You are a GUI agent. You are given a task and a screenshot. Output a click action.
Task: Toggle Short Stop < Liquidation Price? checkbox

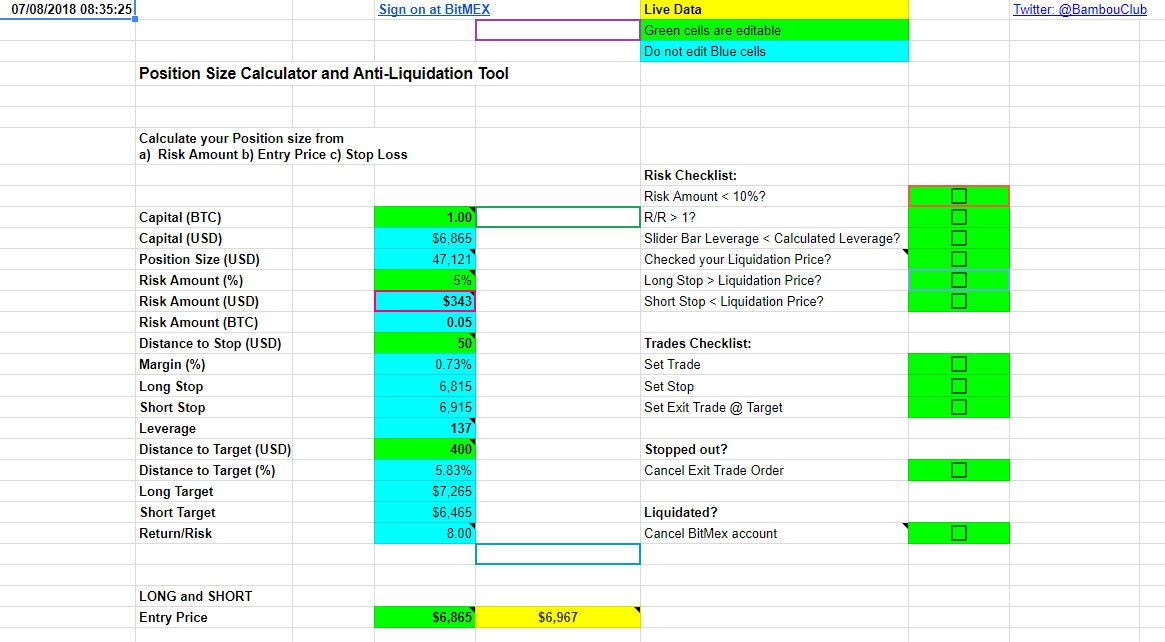[958, 301]
